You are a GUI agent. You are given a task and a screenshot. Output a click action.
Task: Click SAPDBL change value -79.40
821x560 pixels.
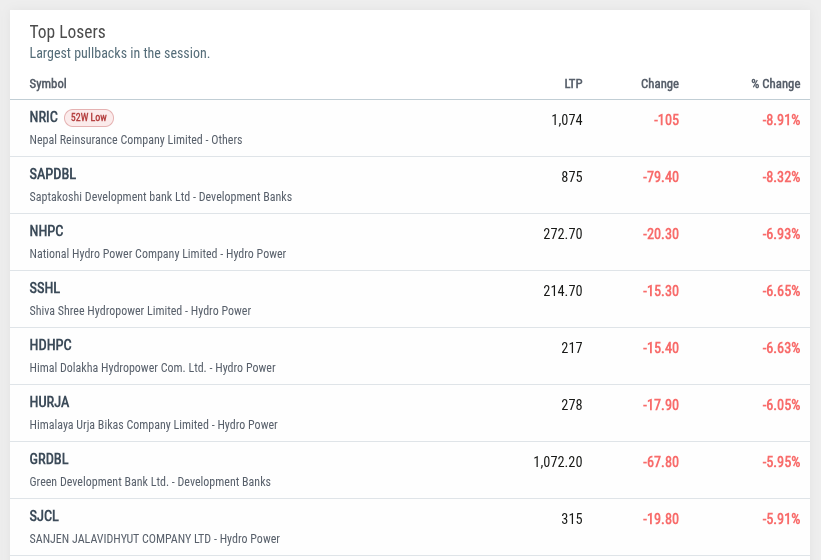pyautogui.click(x=661, y=177)
